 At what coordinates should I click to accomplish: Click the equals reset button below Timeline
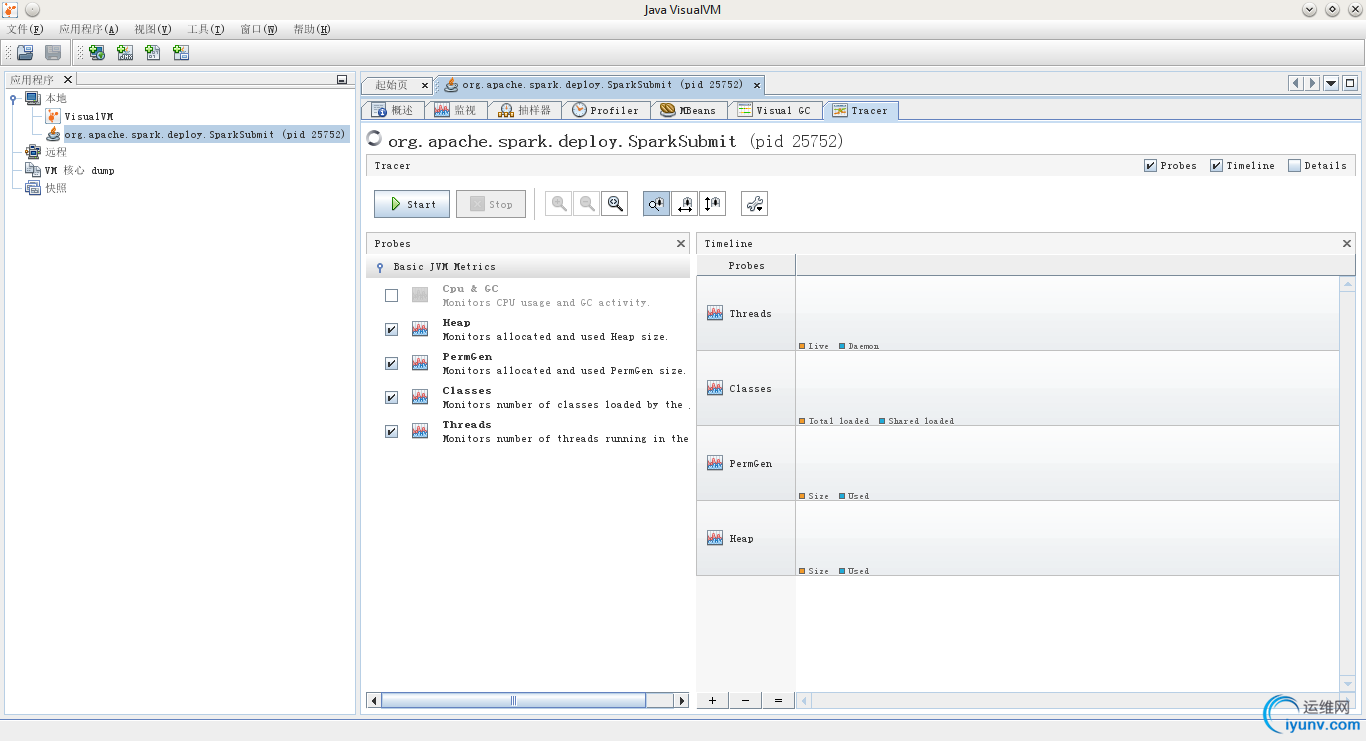pyautogui.click(x=778, y=701)
